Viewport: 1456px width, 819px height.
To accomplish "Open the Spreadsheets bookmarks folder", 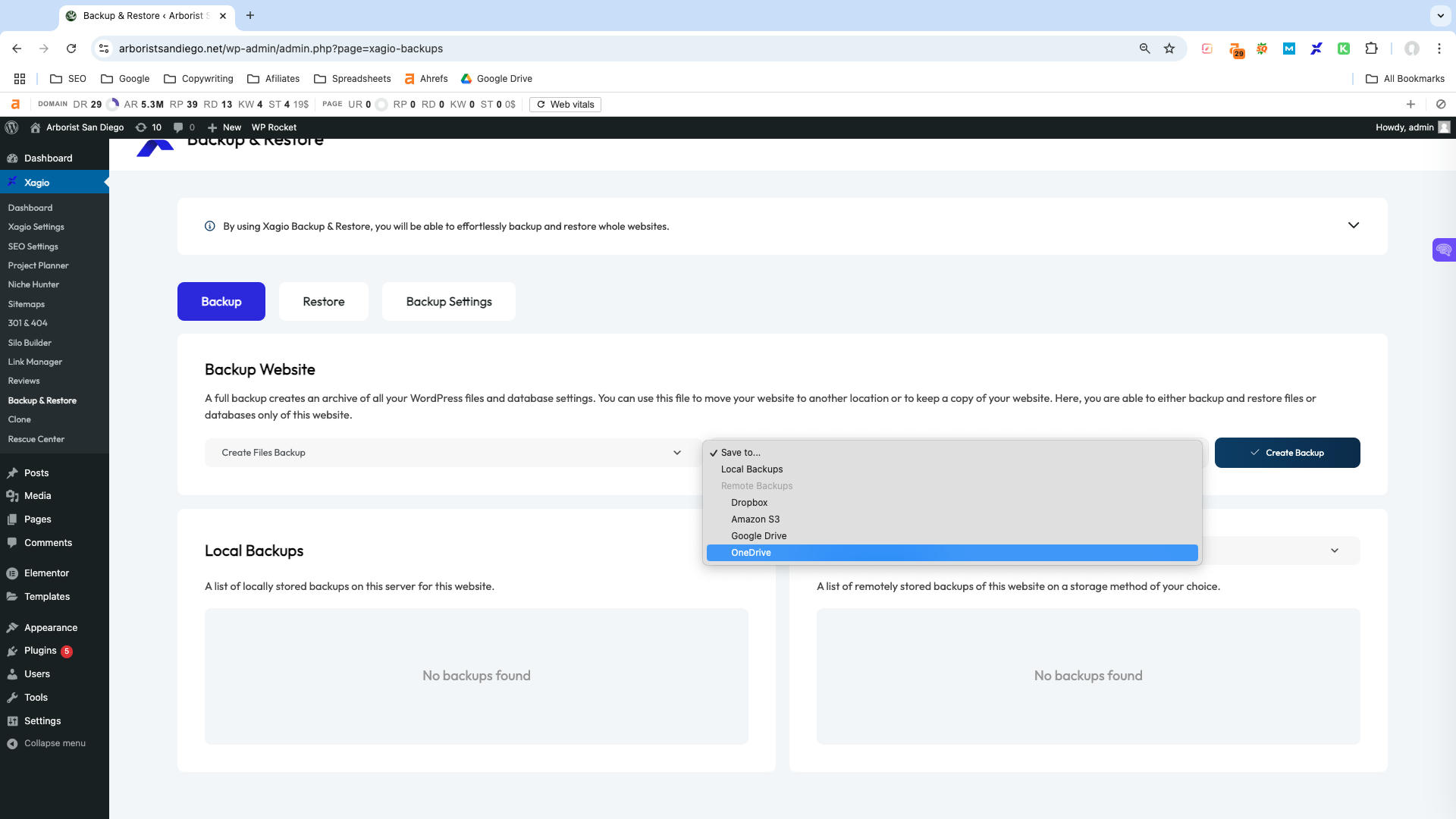I will coord(353,79).
